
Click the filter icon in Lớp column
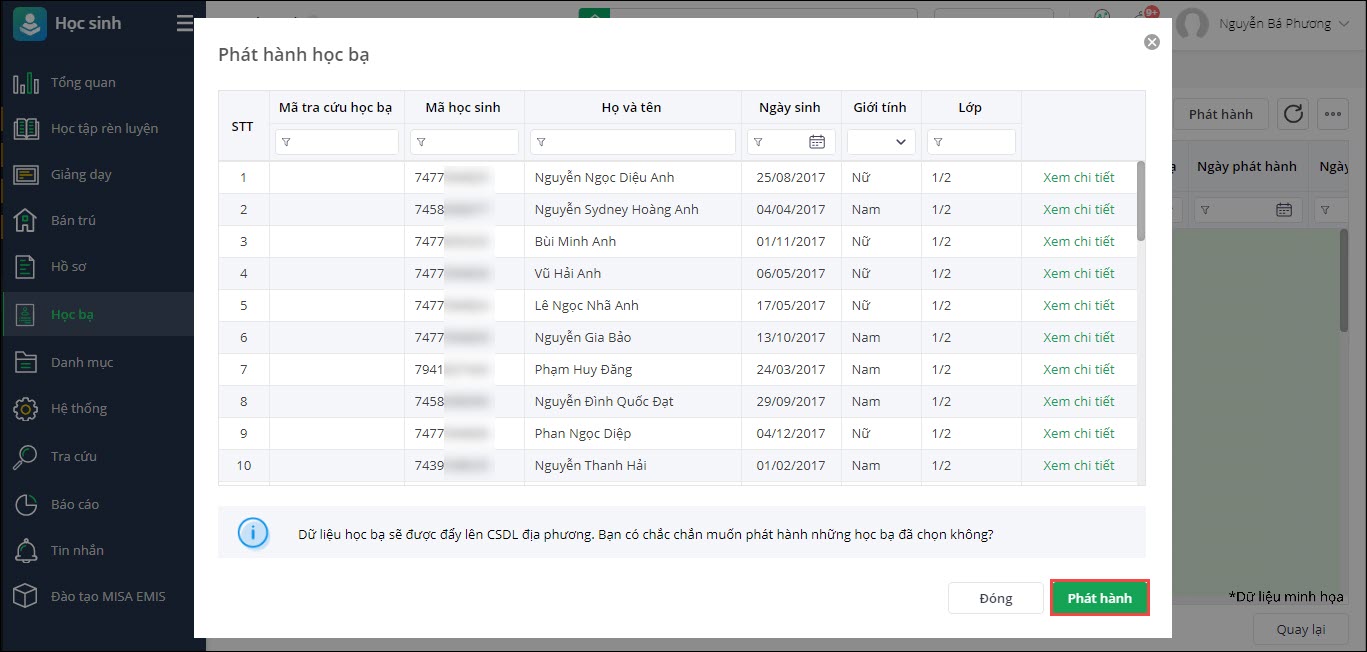pos(938,142)
